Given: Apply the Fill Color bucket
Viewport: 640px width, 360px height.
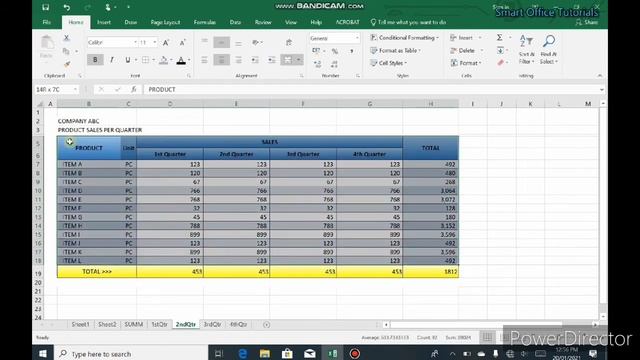Looking at the screenshot, I should [x=163, y=60].
